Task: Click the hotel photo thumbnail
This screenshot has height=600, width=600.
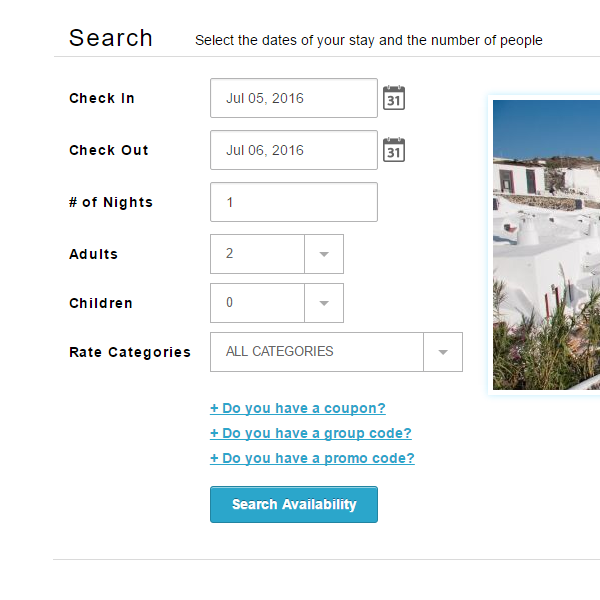Action: point(546,245)
